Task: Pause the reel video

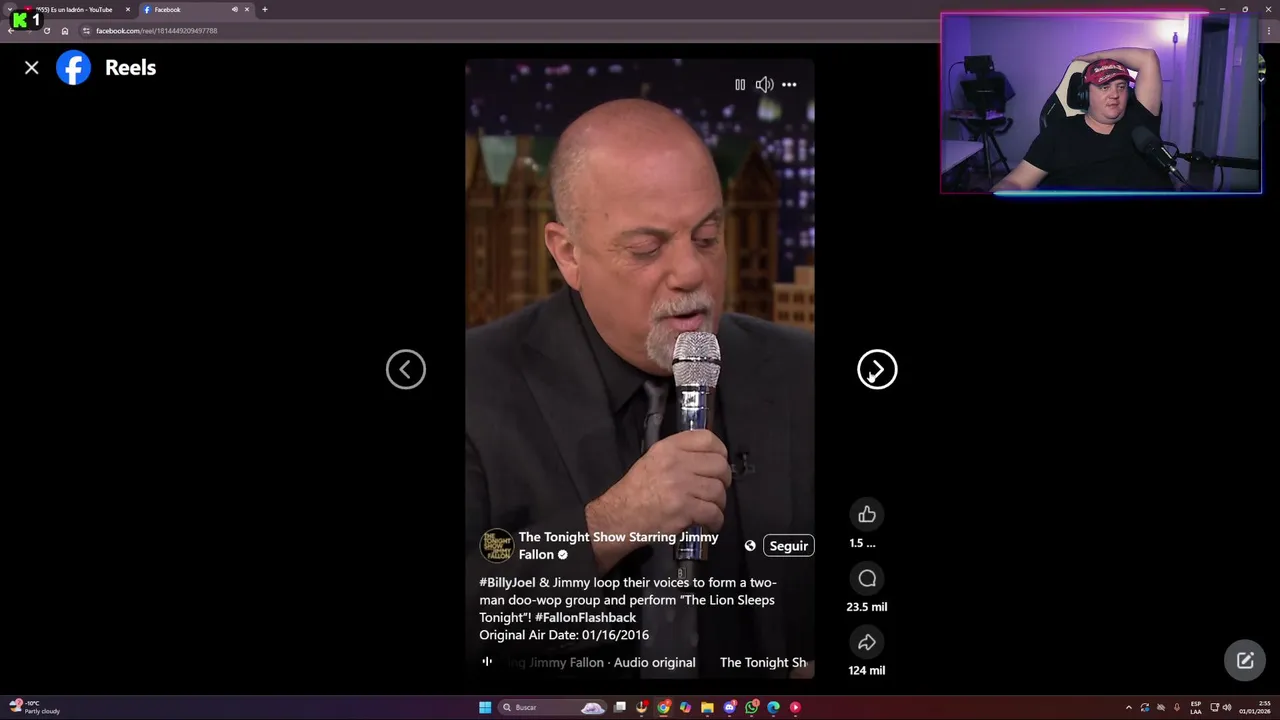Action: pos(740,85)
